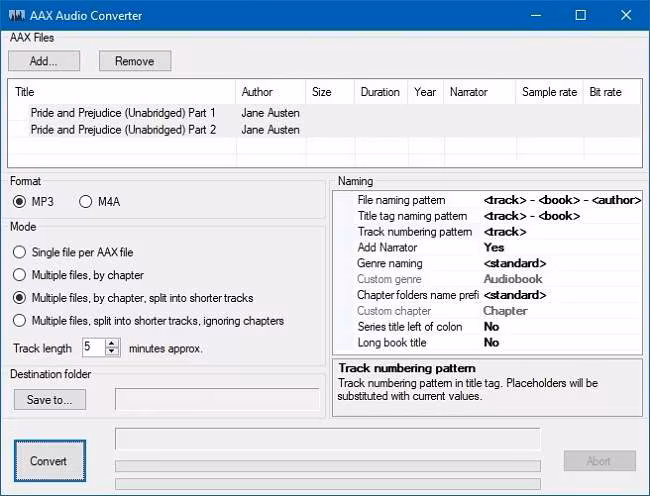Click the Abort button
650x496 pixels.
tap(599, 461)
